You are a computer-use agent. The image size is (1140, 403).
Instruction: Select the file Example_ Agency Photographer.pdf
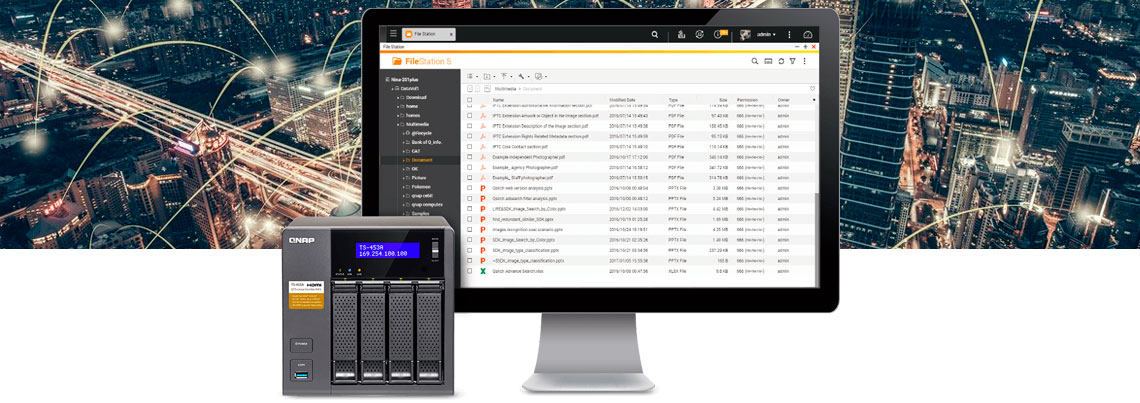[523, 167]
